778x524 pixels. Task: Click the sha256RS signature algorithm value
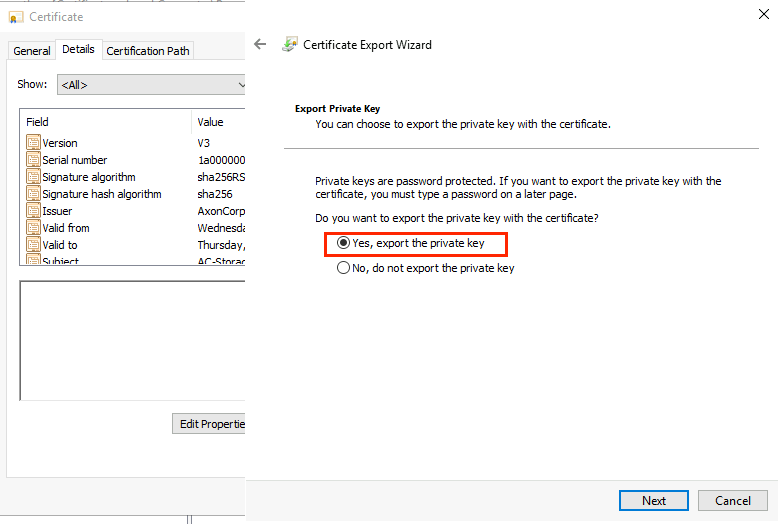221,177
